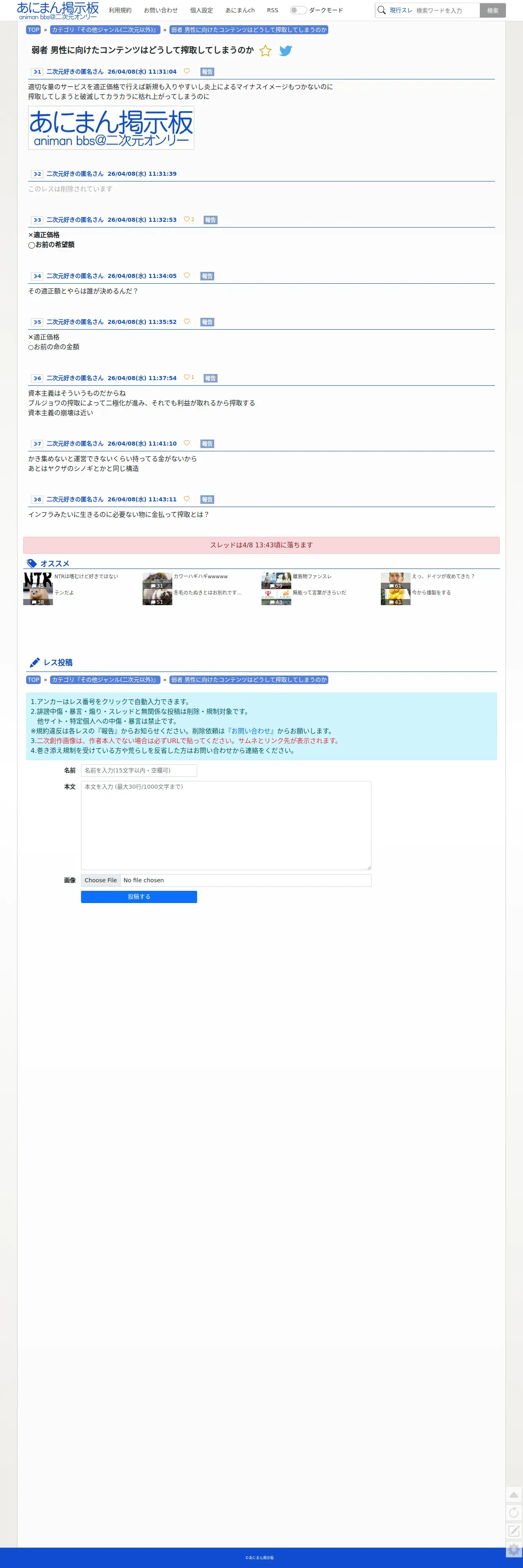The height and width of the screenshot is (1568, 523).
Task: Click the 検索 search button
Action: [x=492, y=10]
